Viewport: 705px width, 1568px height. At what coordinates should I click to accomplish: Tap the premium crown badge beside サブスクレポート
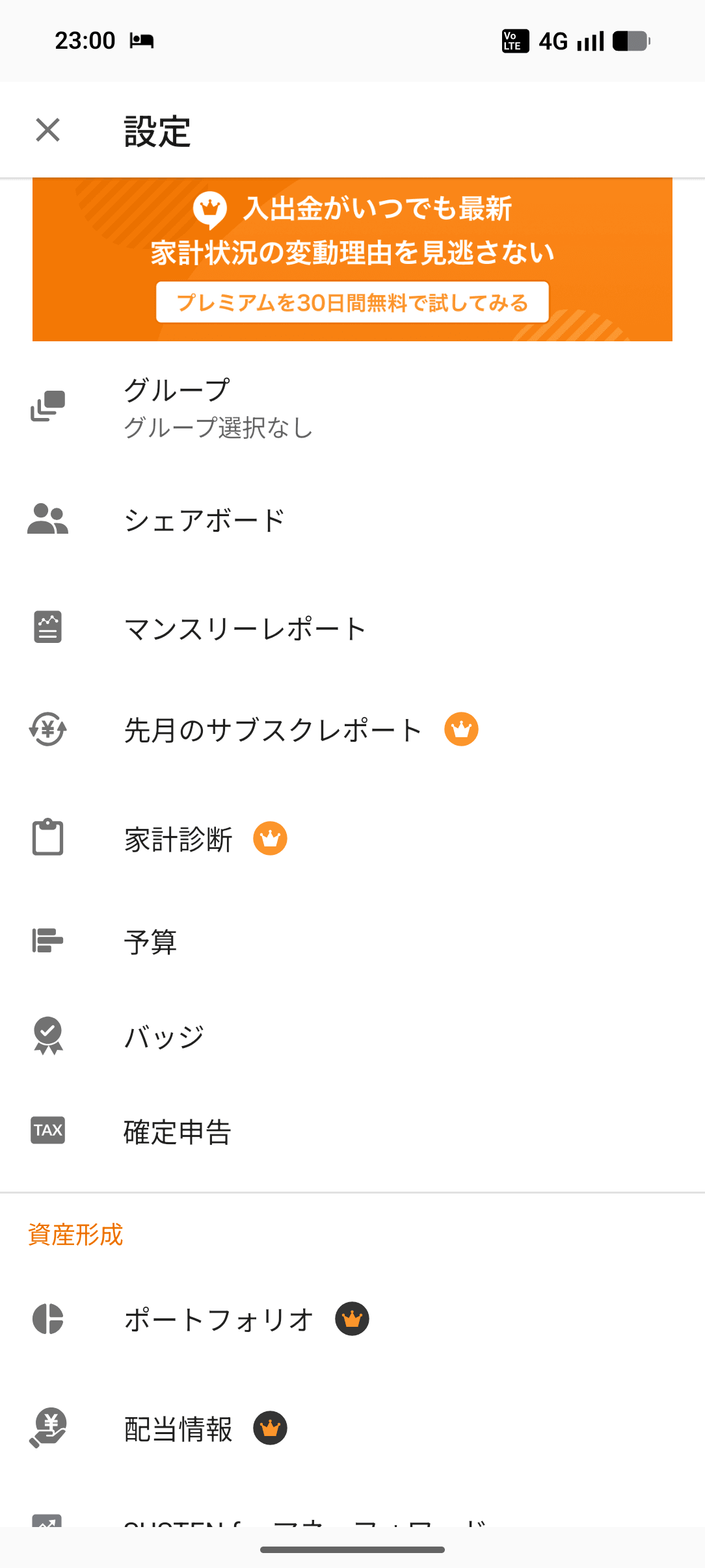(461, 729)
